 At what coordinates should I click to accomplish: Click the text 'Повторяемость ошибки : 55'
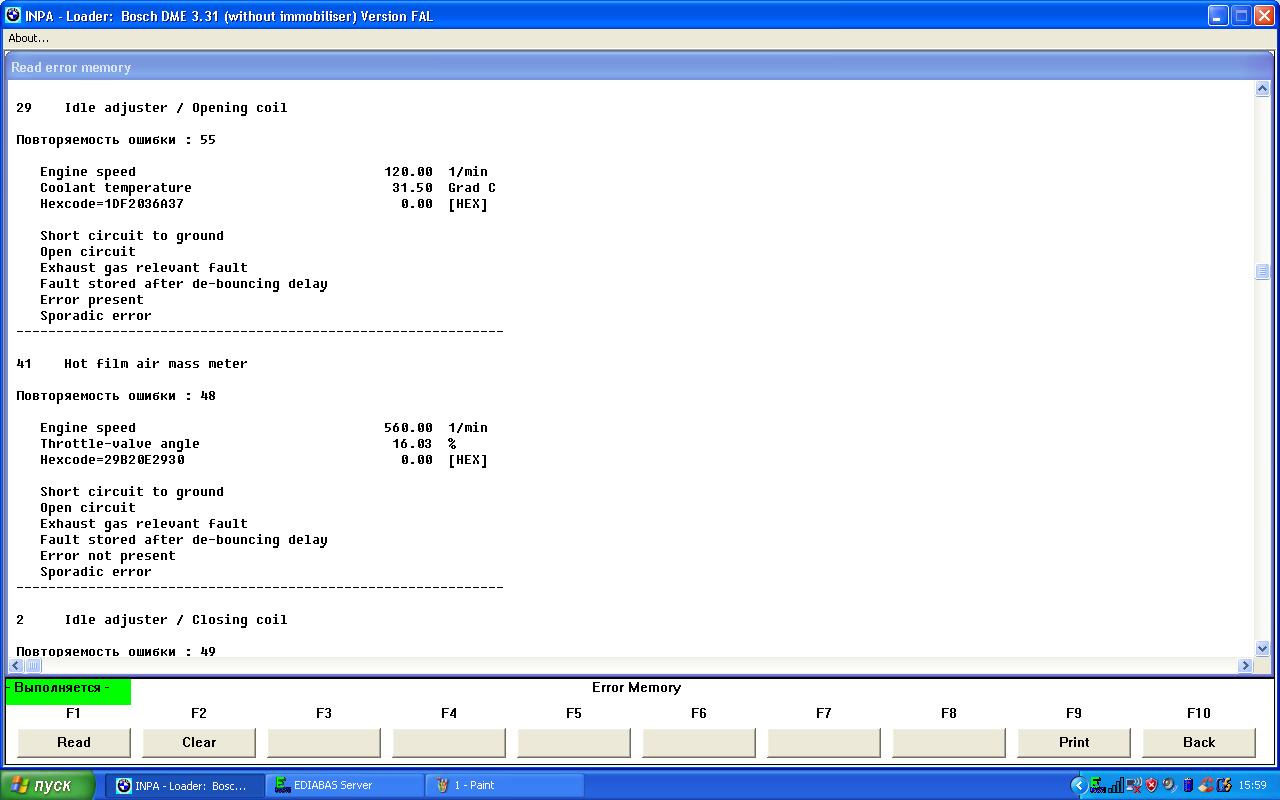[x=116, y=140]
